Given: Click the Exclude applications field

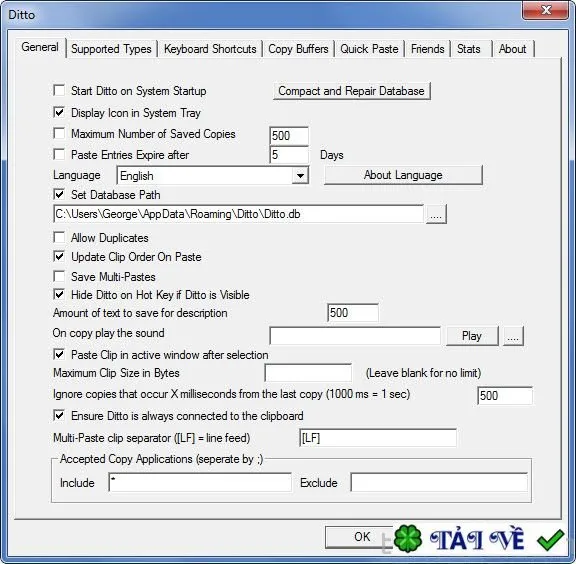Looking at the screenshot, I should (x=439, y=482).
